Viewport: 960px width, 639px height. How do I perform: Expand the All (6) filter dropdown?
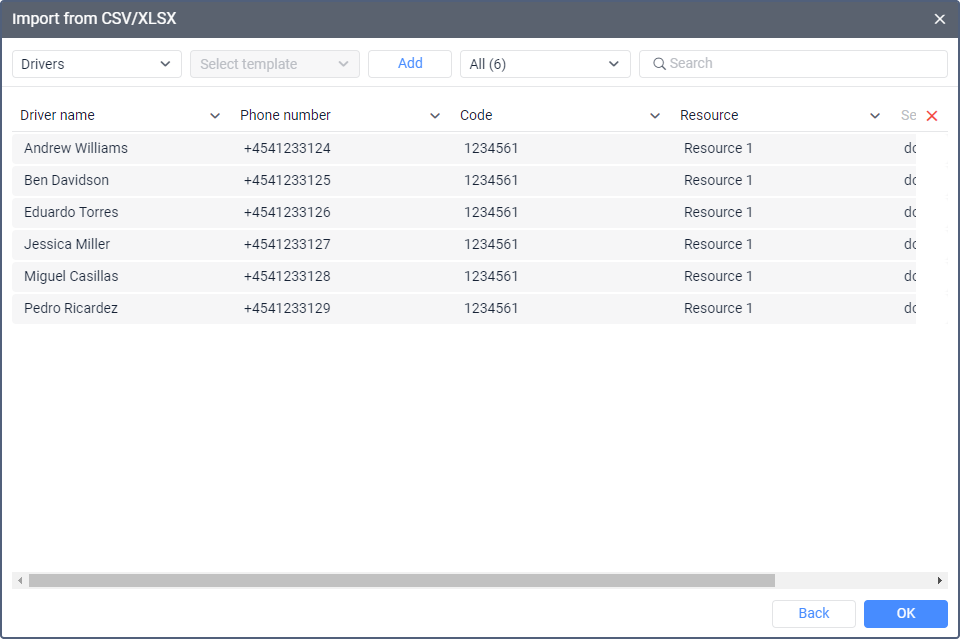[x=545, y=64]
